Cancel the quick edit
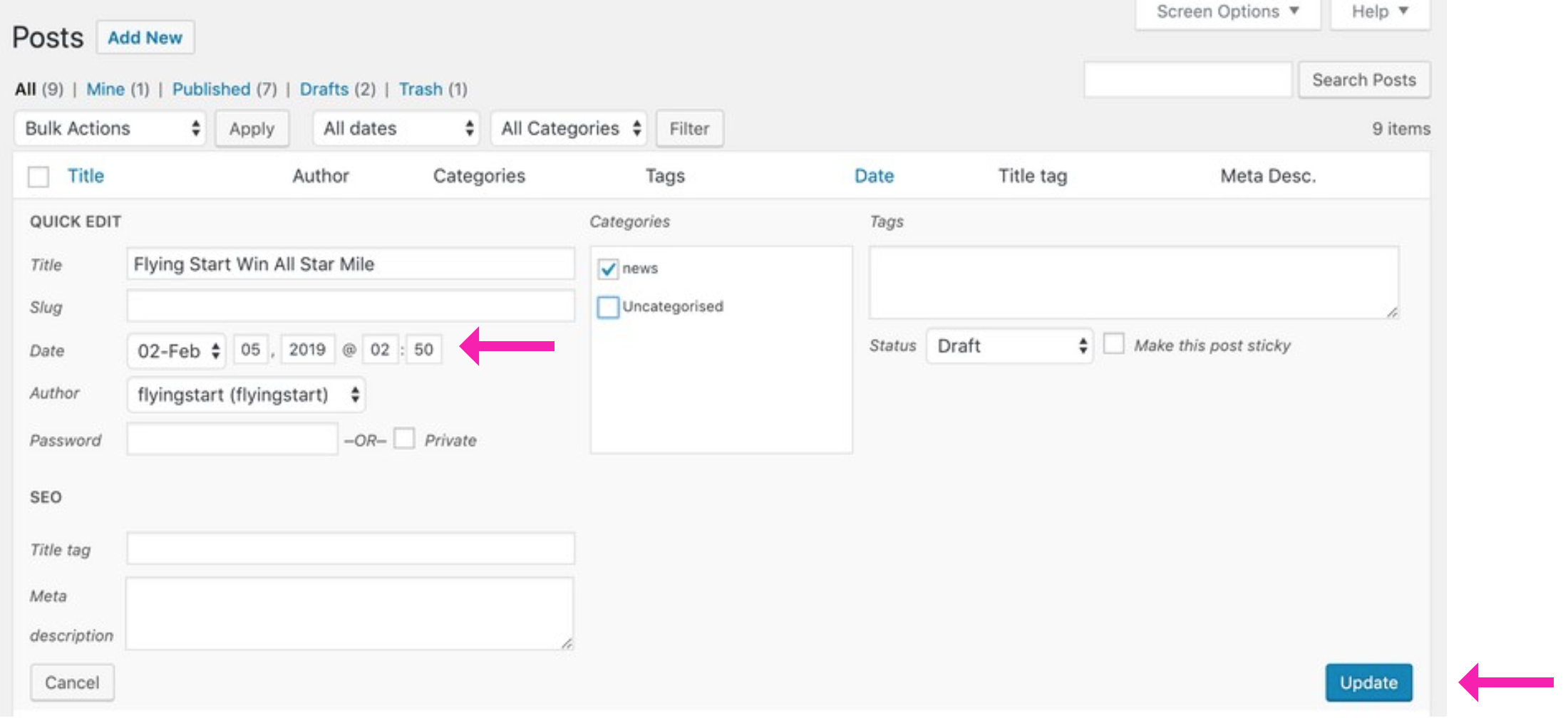This screenshot has width=1568, height=718. (72, 682)
